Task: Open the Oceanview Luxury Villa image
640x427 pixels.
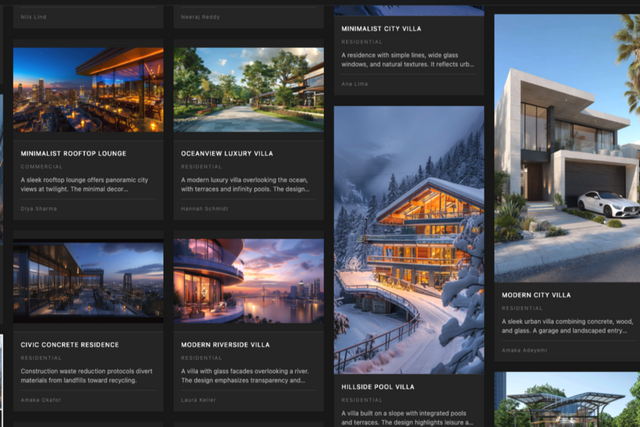Action: tap(249, 90)
